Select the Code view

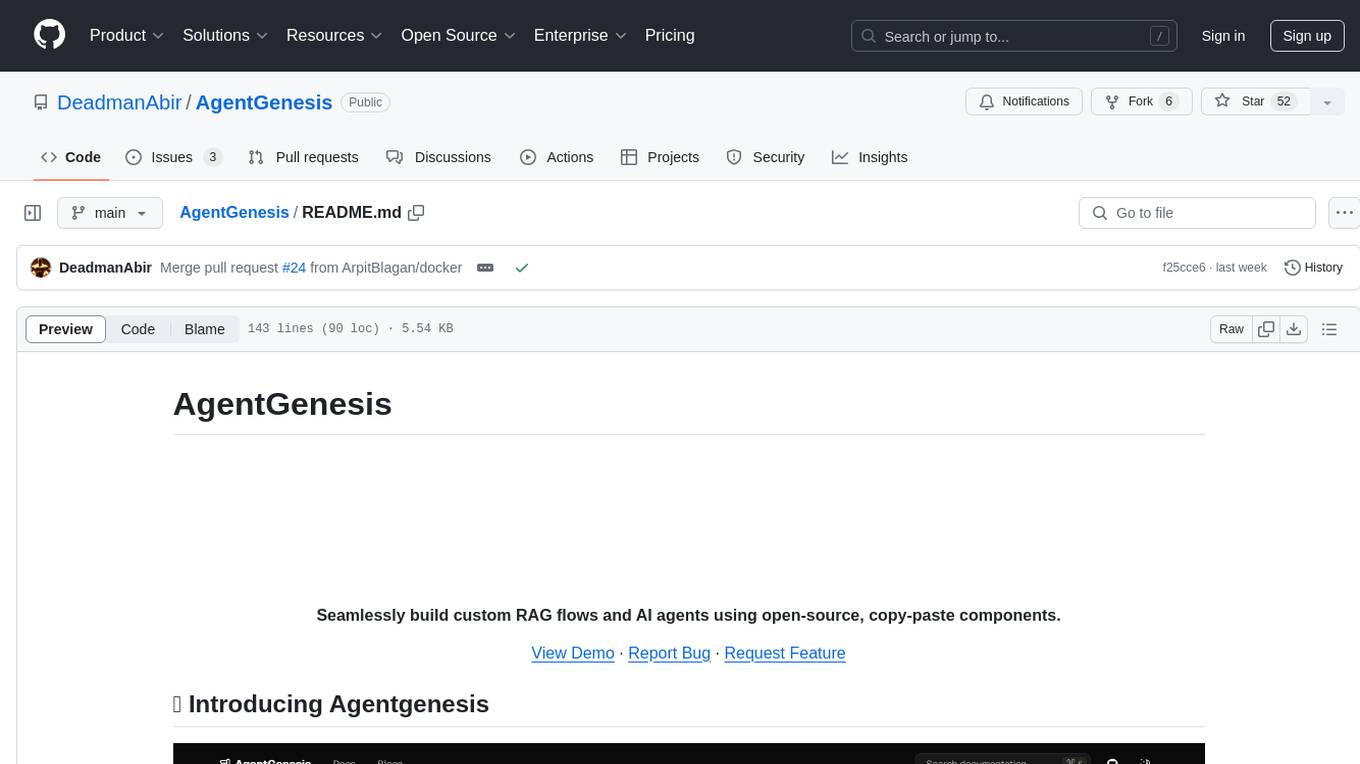138,329
